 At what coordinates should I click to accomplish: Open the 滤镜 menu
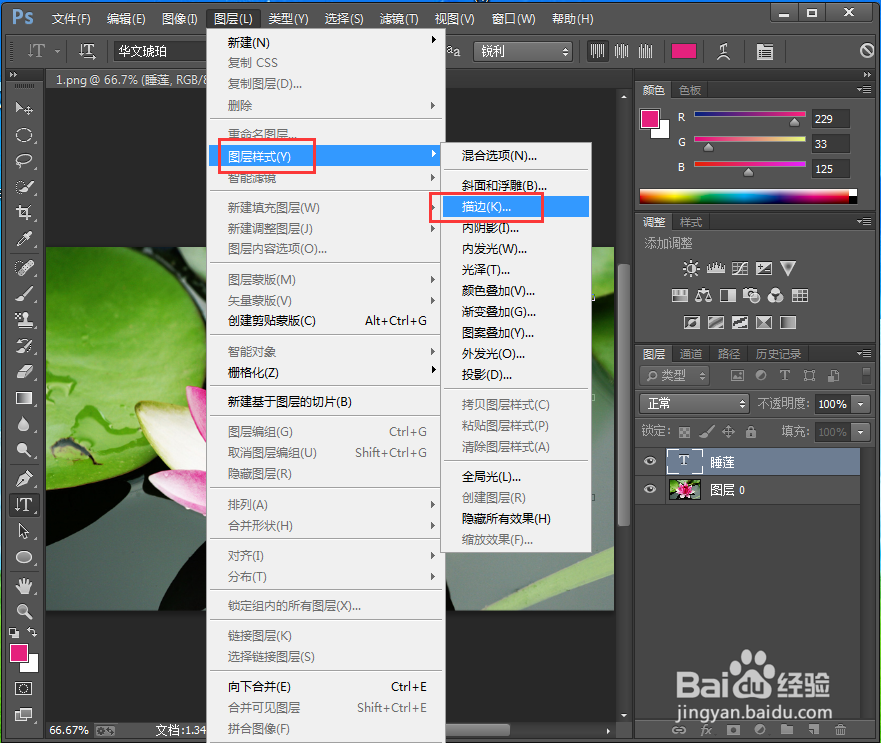(x=398, y=18)
